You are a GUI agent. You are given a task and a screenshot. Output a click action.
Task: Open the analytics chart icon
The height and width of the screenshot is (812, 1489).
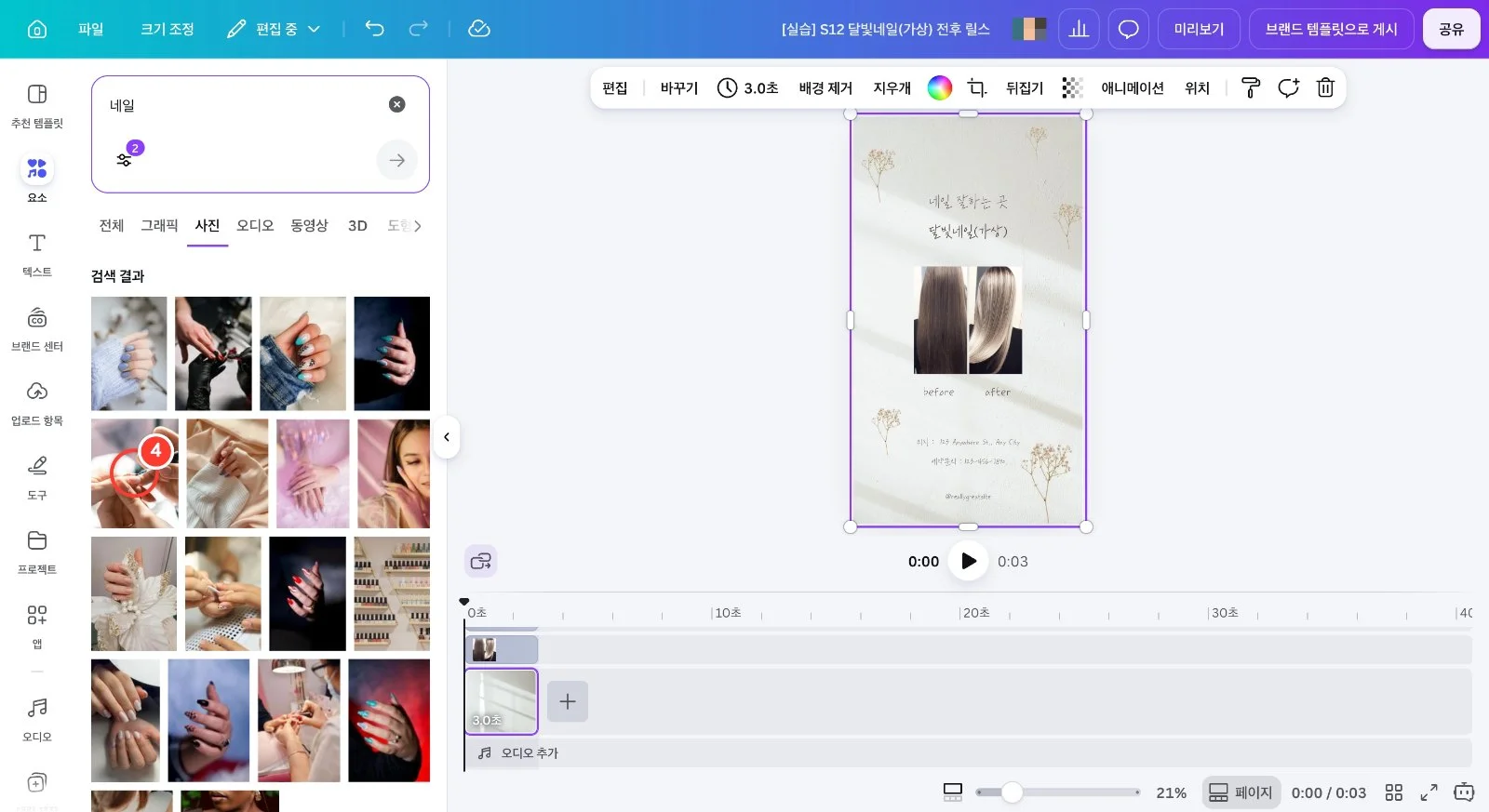(1079, 29)
